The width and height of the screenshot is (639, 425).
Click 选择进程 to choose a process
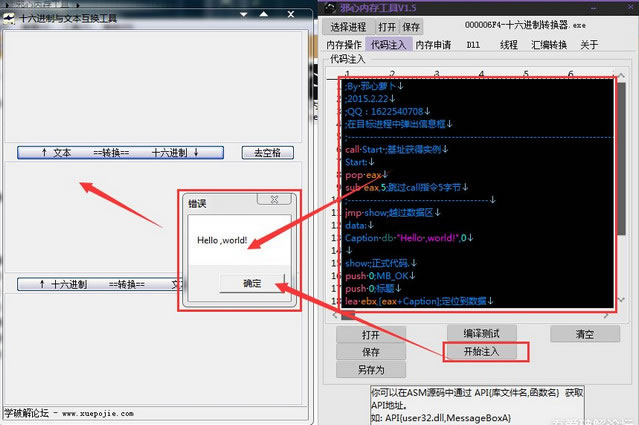(349, 27)
